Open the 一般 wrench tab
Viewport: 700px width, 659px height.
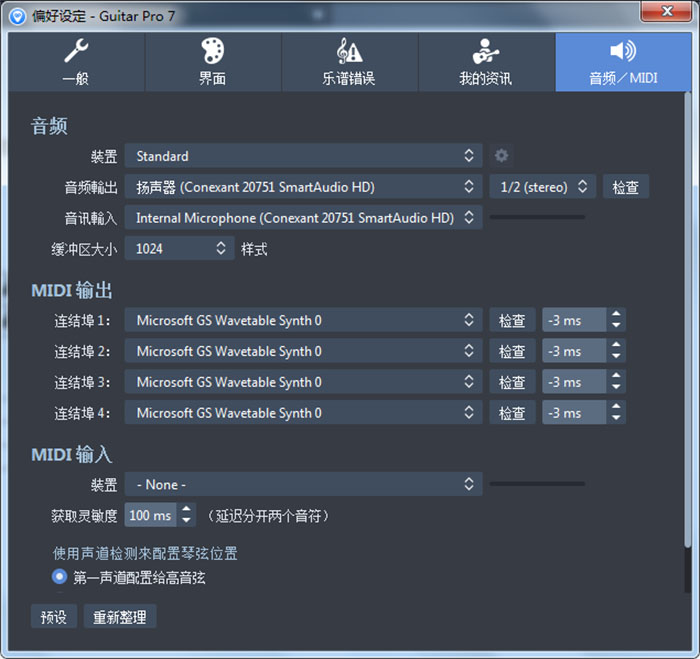point(76,62)
